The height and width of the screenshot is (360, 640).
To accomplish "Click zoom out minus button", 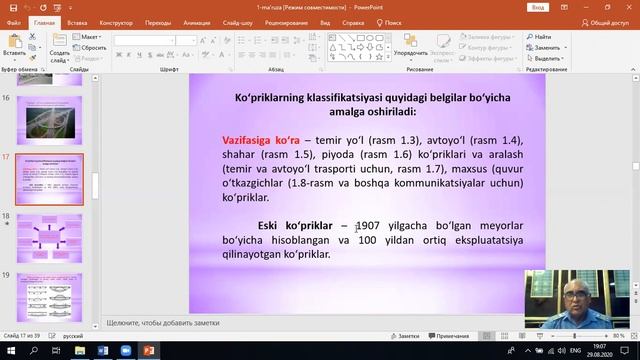I will click(x=553, y=336).
